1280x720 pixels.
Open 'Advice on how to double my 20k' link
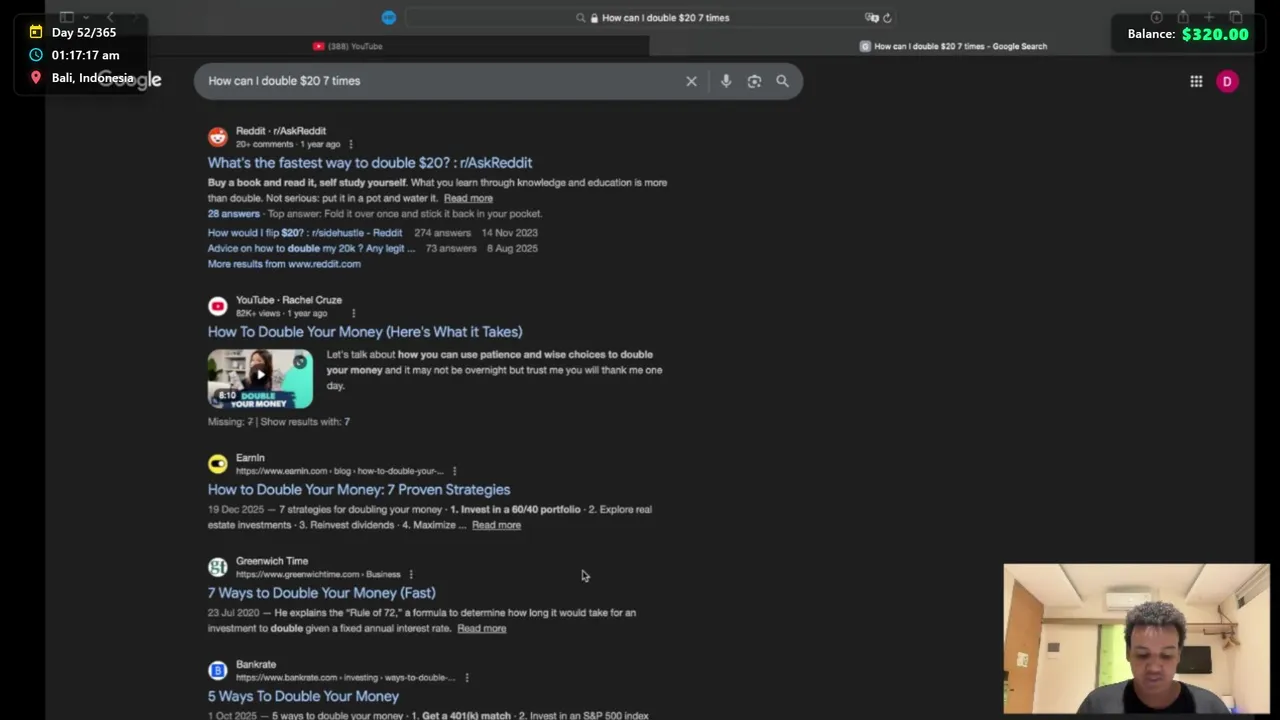click(311, 248)
